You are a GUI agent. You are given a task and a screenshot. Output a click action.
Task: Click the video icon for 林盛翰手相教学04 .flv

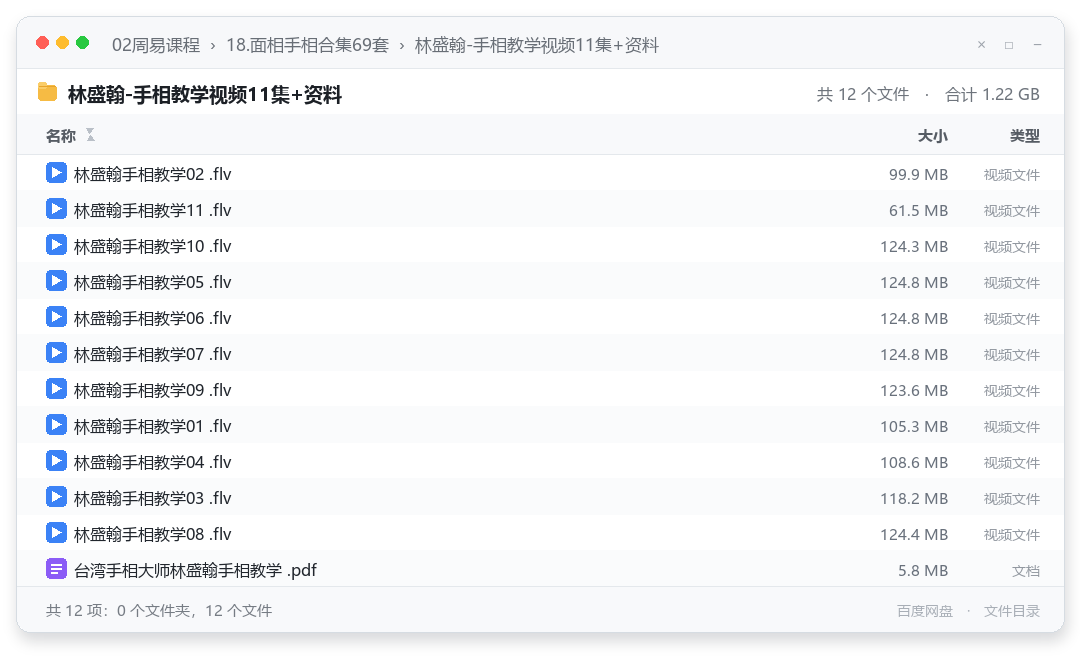[56, 461]
